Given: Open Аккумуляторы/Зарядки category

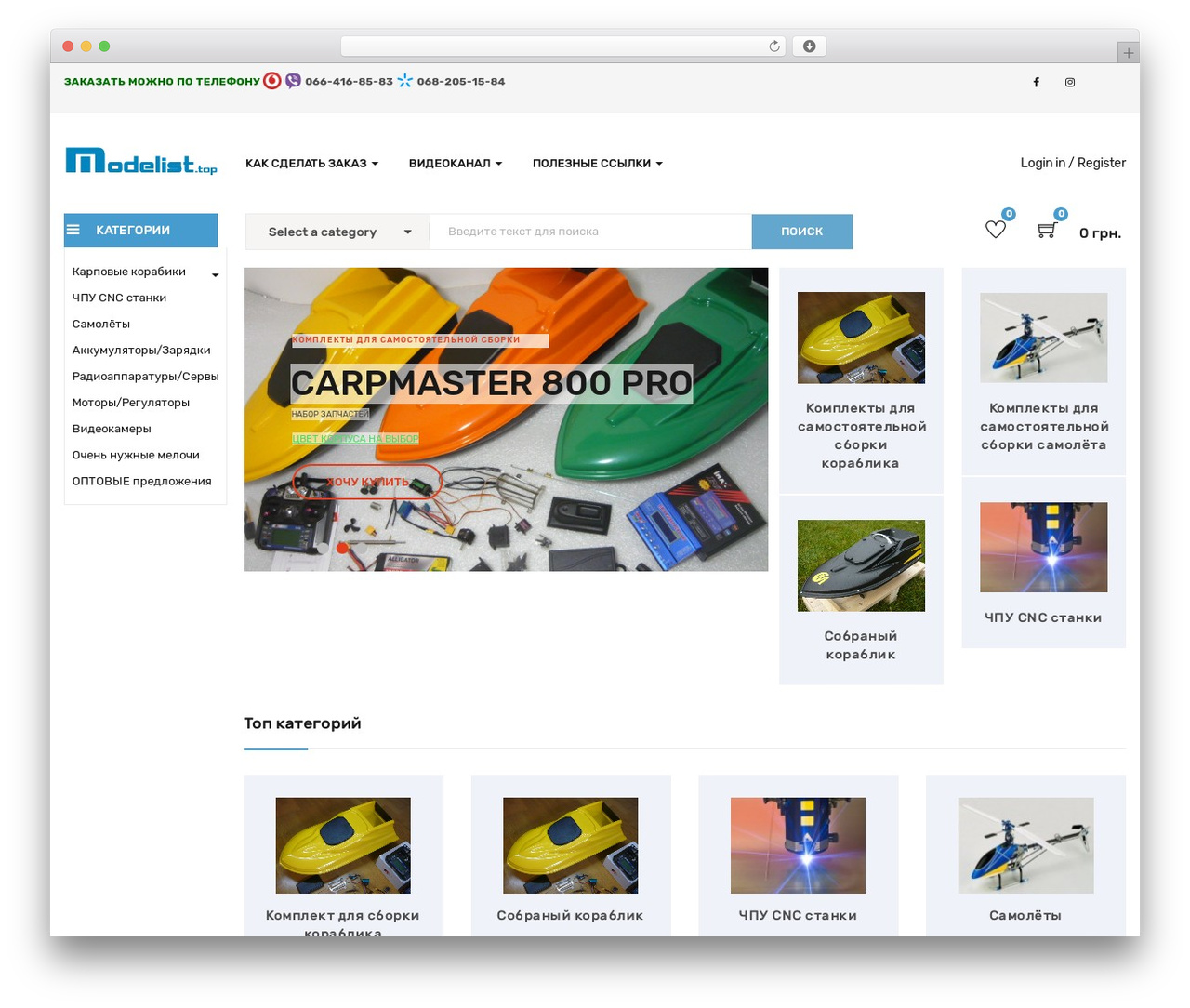Looking at the screenshot, I should pos(141,350).
